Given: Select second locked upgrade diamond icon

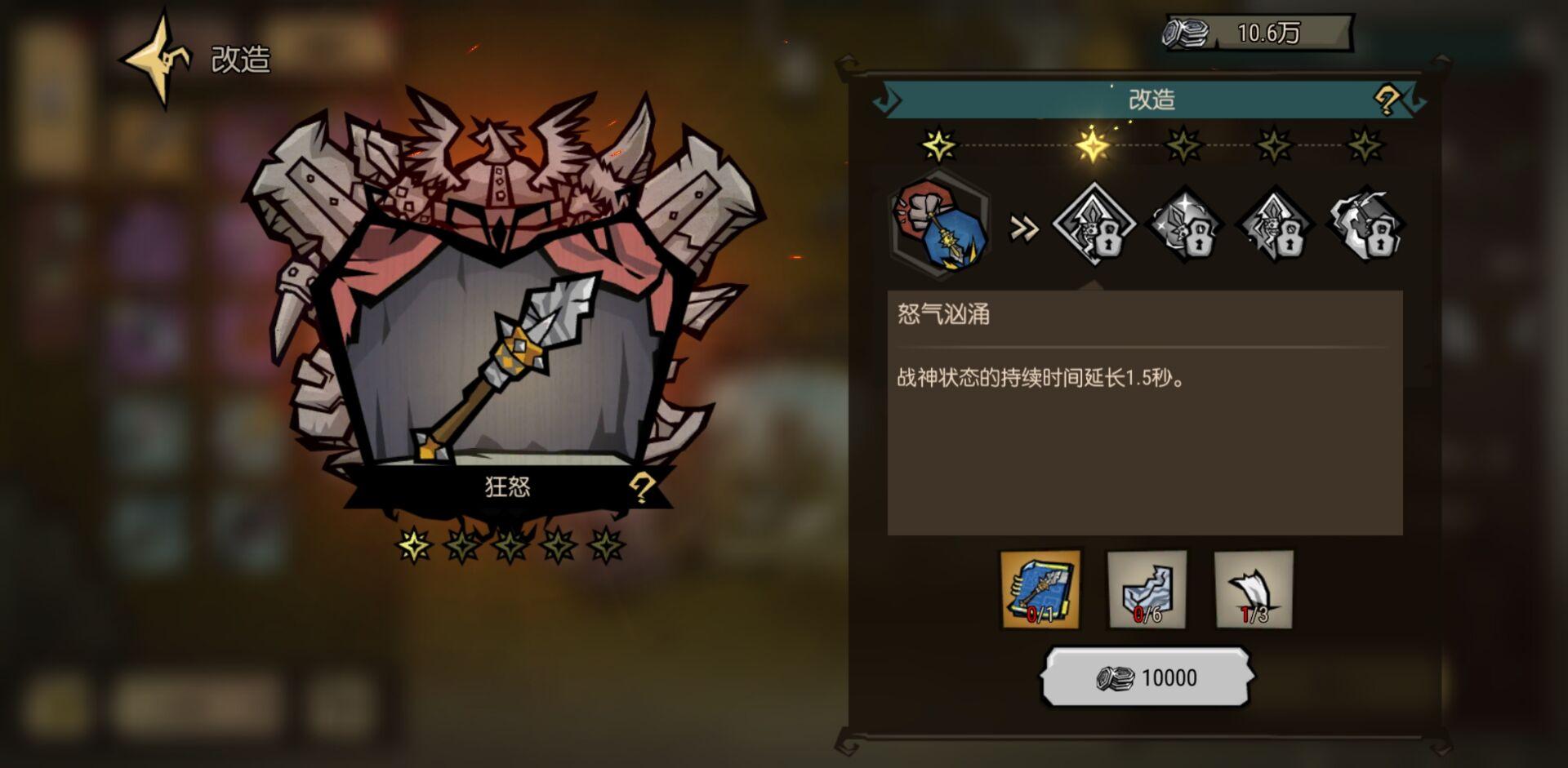Looking at the screenshot, I should point(1184,224).
